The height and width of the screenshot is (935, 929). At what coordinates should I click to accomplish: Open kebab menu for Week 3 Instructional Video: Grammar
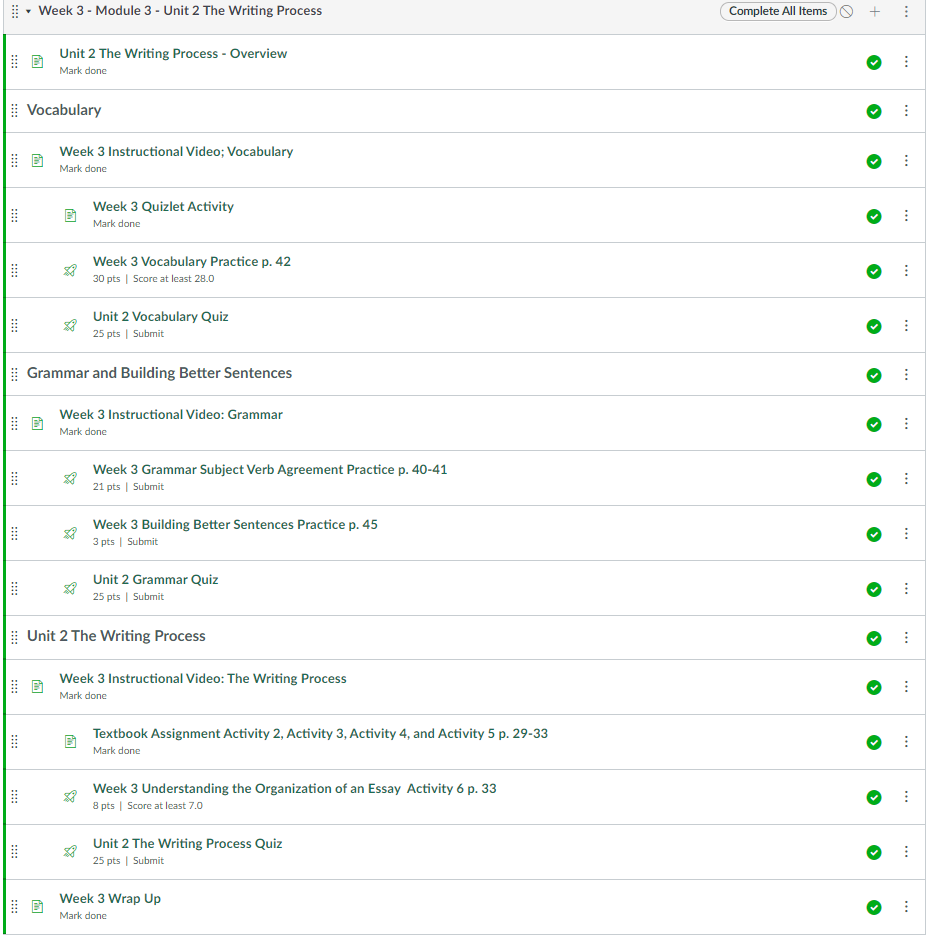[906, 424]
